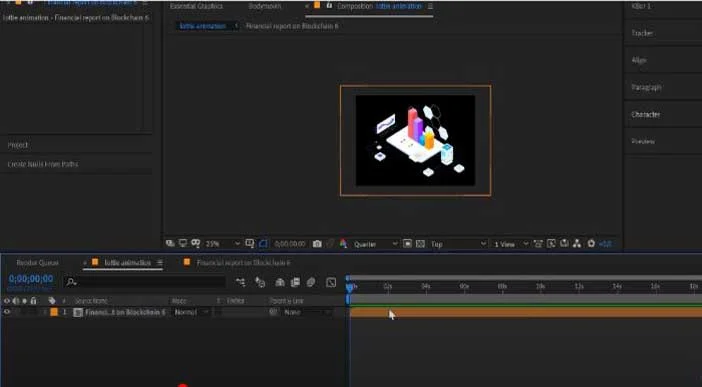Switch to Financial report on Blockchain 6 timeline tab
The image size is (702, 387).
click(243, 263)
